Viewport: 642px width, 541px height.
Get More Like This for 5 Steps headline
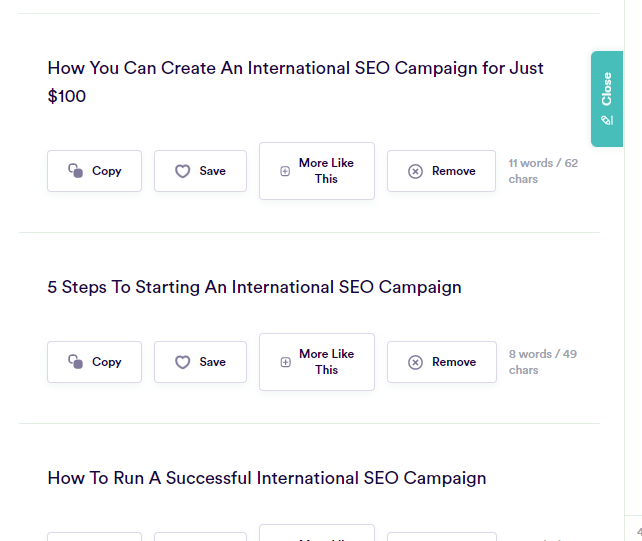pyautogui.click(x=317, y=362)
